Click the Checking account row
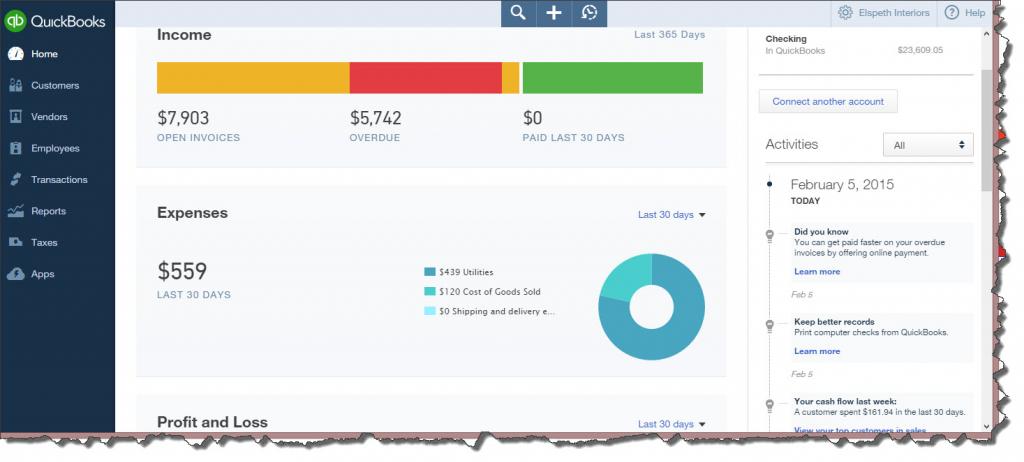This screenshot has height=462, width=1024. (854, 44)
